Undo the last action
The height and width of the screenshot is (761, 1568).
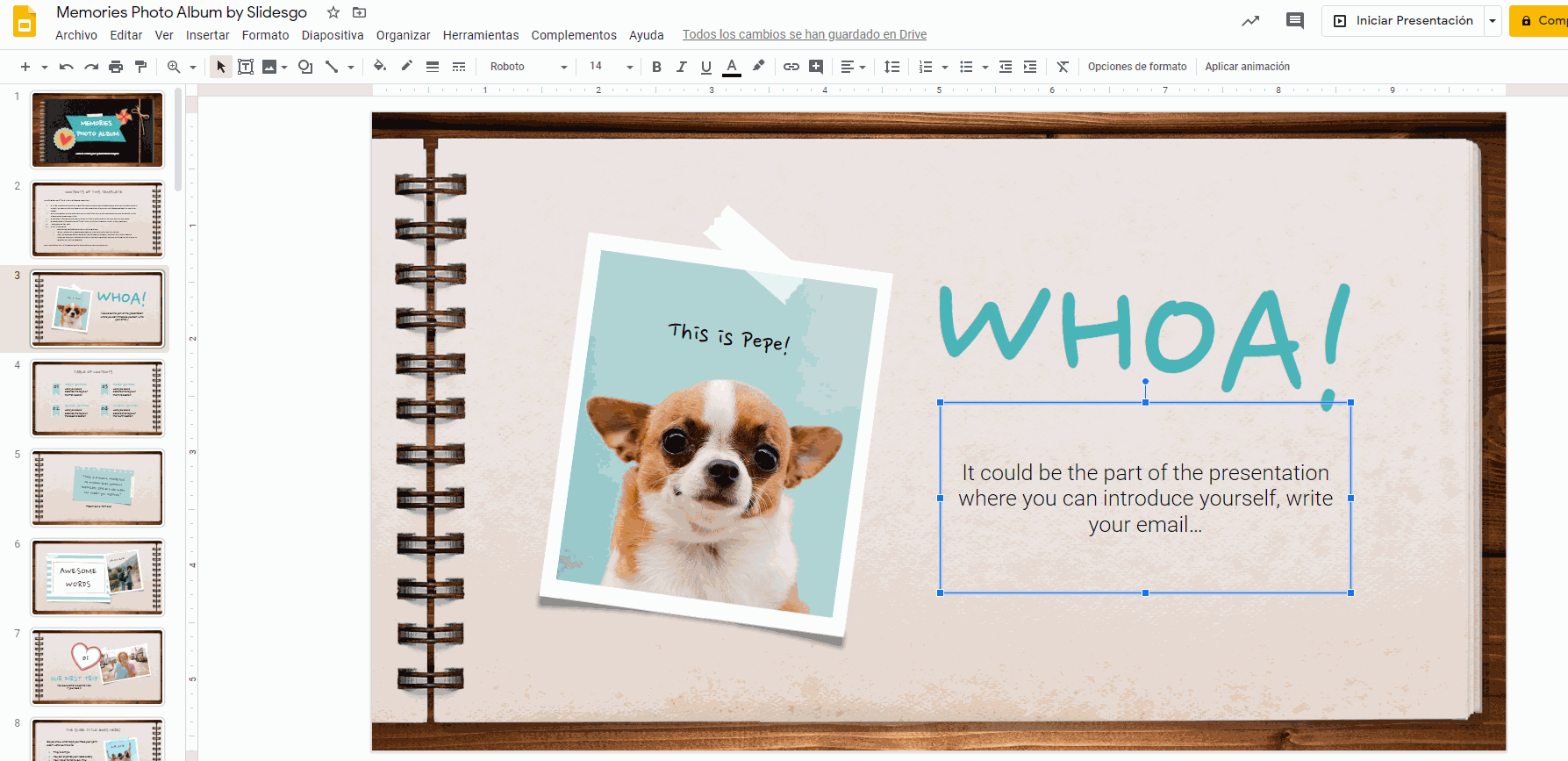(x=67, y=67)
